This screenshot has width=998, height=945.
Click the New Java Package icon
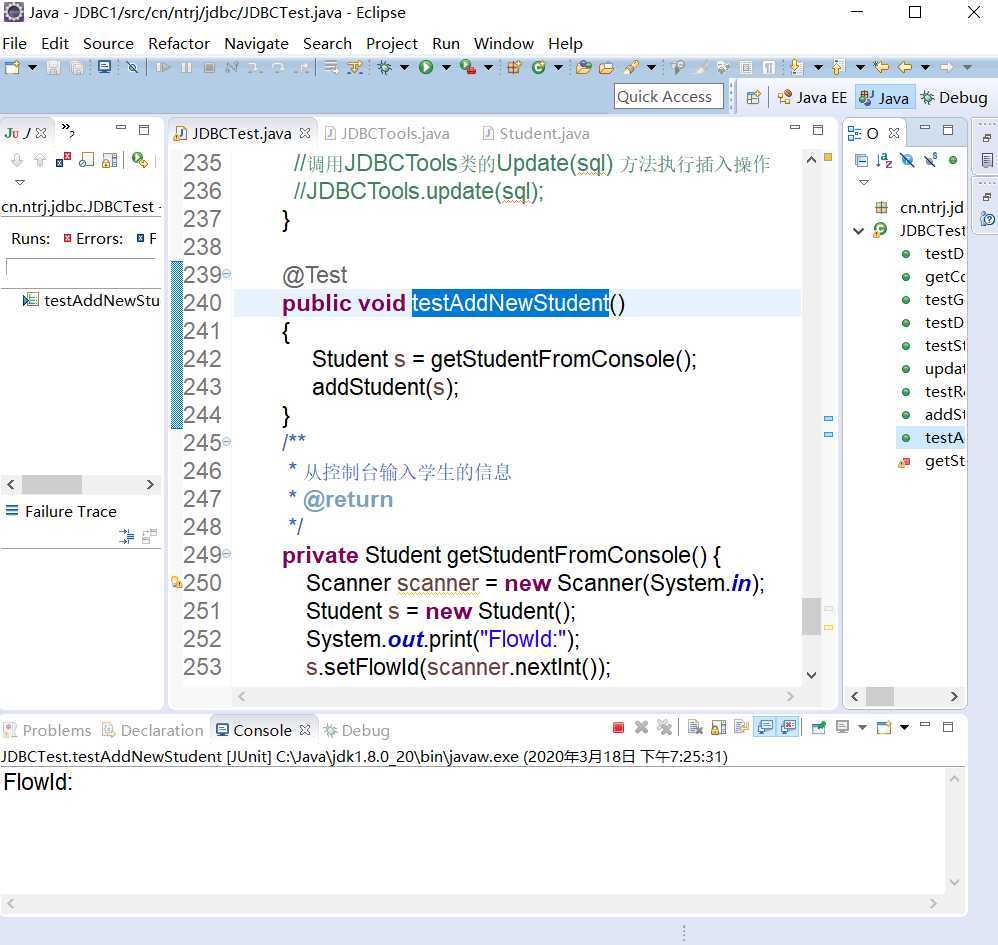[x=514, y=67]
